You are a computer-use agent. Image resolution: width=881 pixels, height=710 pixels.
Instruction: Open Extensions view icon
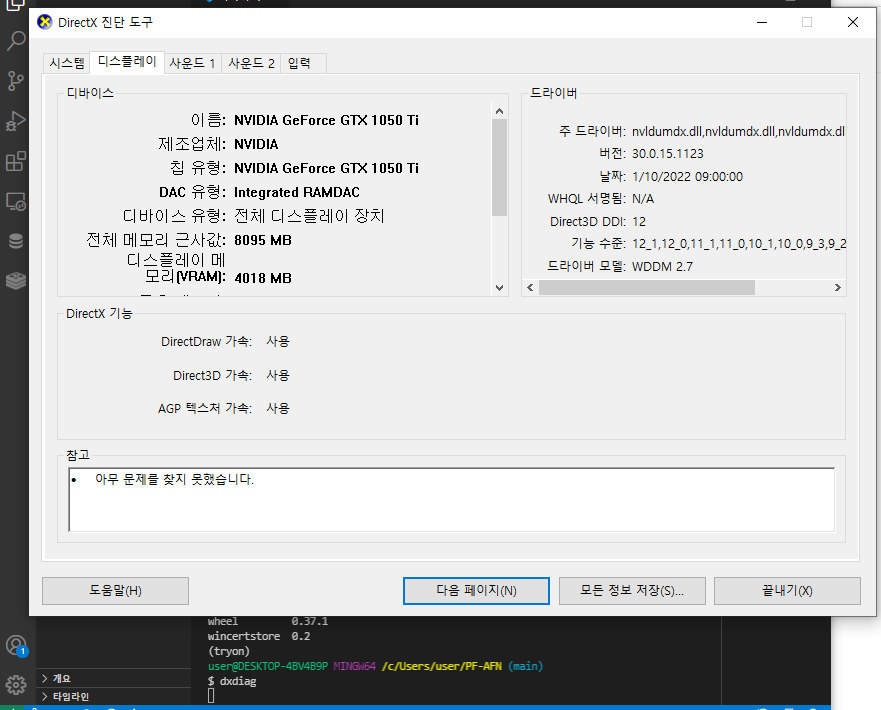click(15, 161)
